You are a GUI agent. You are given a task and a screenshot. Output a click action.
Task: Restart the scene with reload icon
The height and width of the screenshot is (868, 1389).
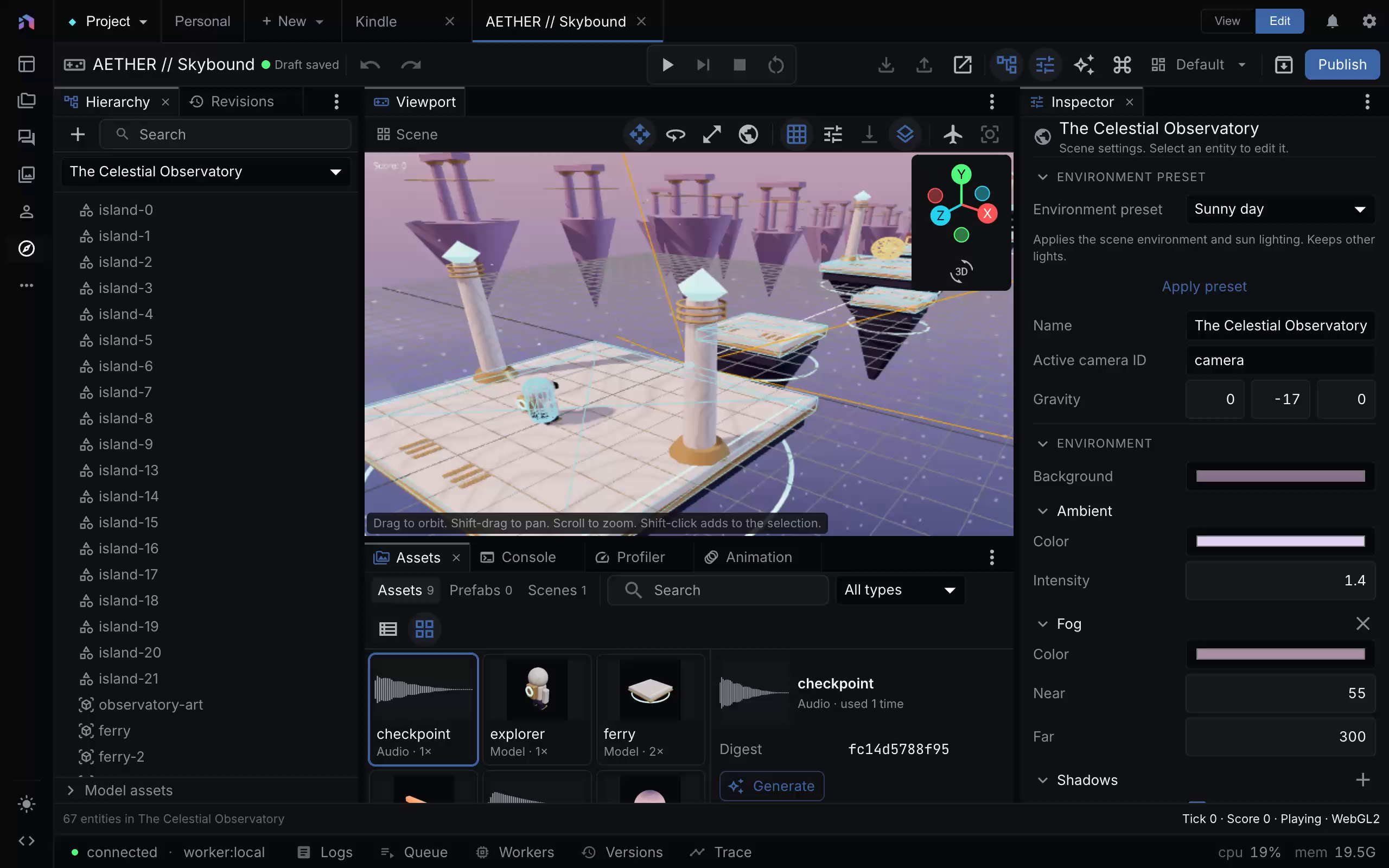point(775,65)
